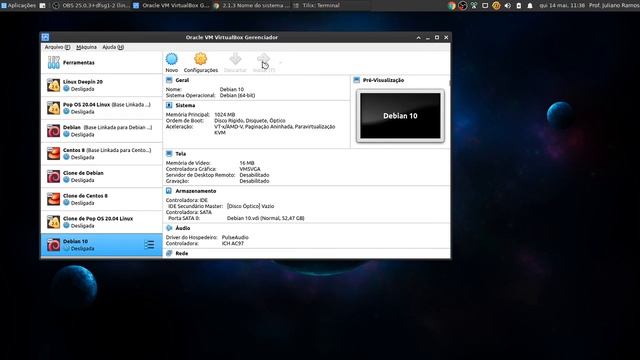This screenshot has height=360, width=640.
Task: Click the Geral section icon
Action: pyautogui.click(x=169, y=80)
